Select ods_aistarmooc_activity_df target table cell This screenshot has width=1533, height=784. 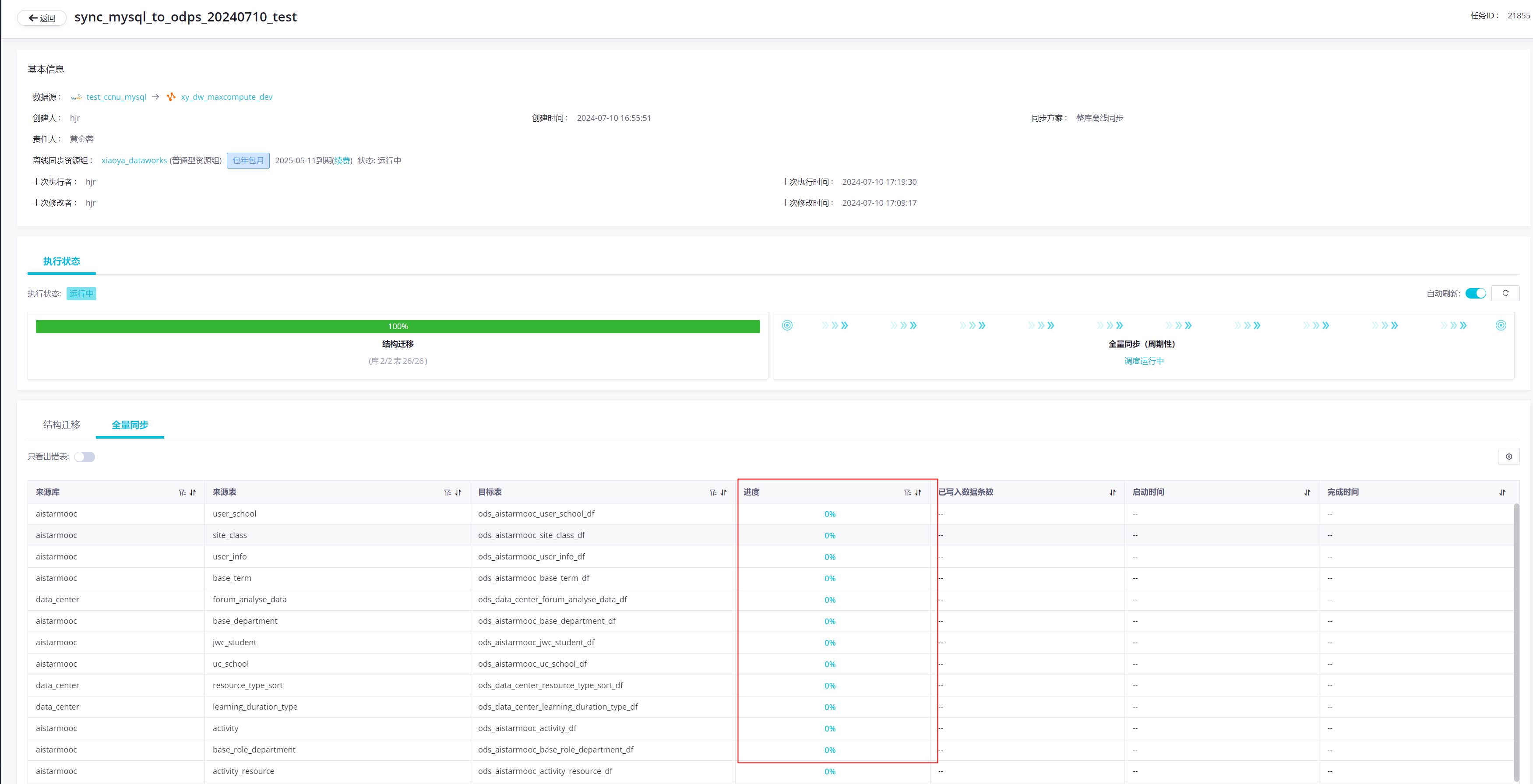click(602, 728)
